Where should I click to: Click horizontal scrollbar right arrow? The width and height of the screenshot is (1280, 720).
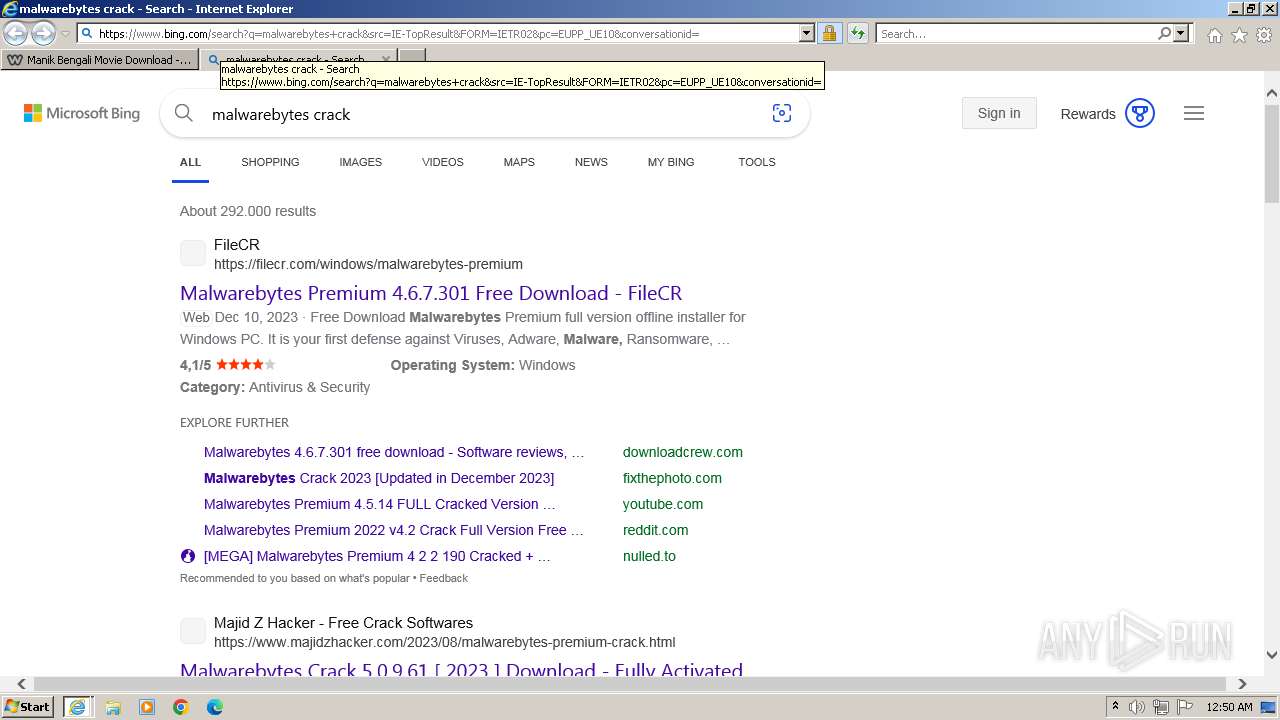point(1242,684)
